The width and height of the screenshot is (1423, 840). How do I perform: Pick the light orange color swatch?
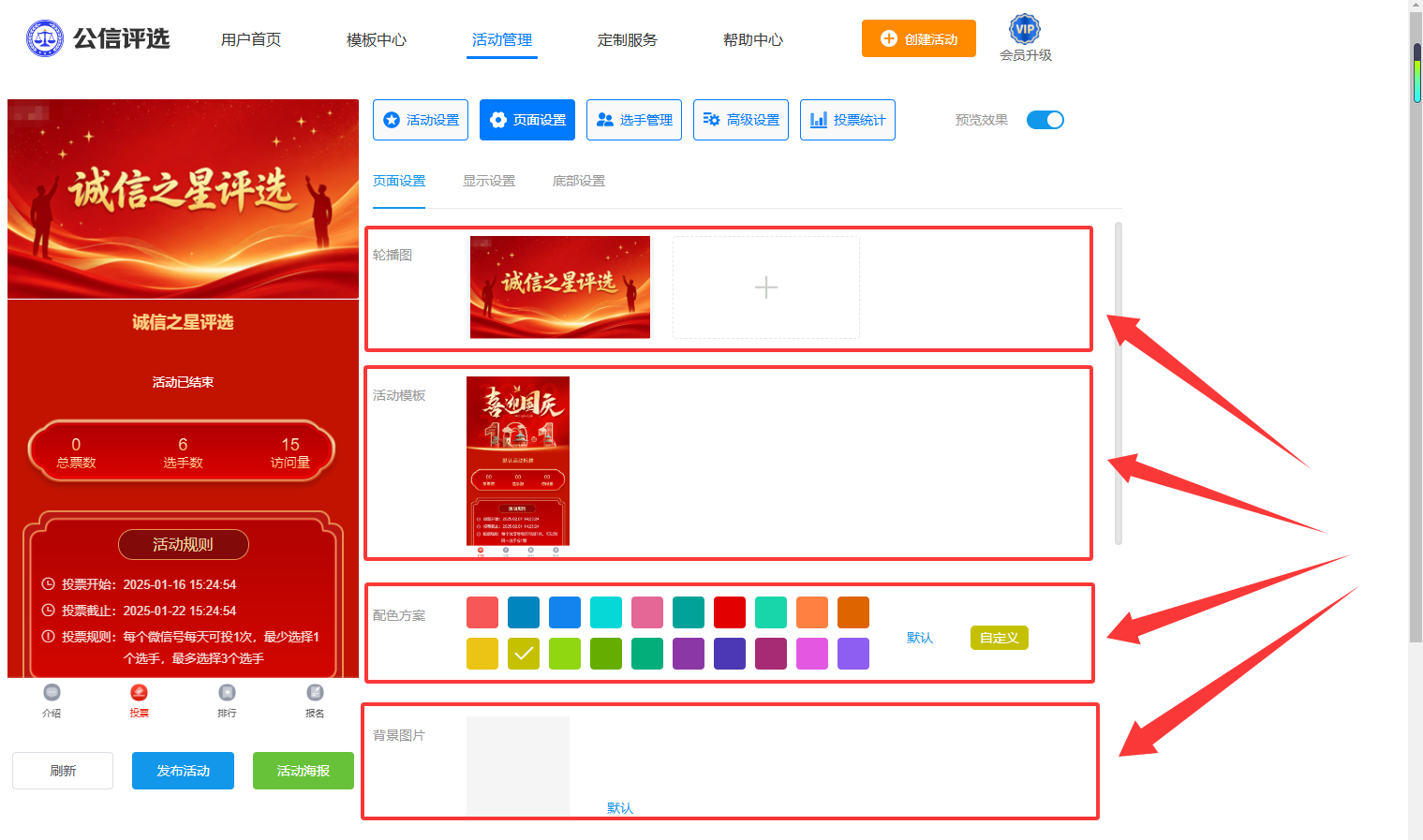[812, 612]
